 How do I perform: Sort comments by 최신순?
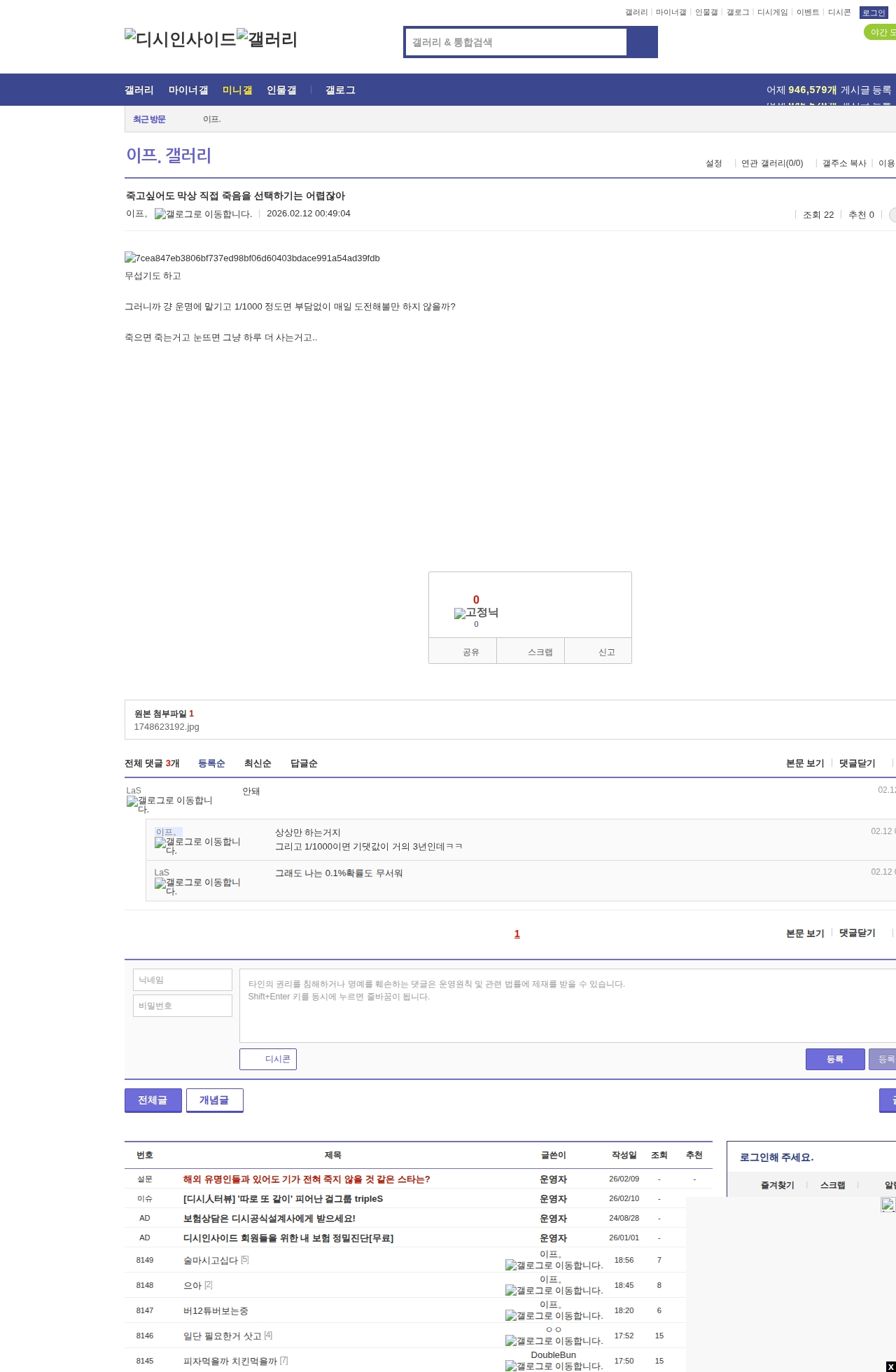[258, 763]
